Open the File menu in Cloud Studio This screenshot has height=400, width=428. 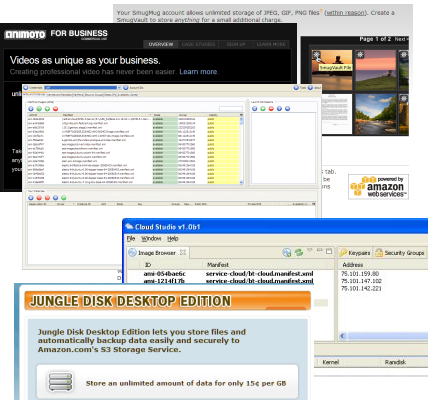point(131,239)
